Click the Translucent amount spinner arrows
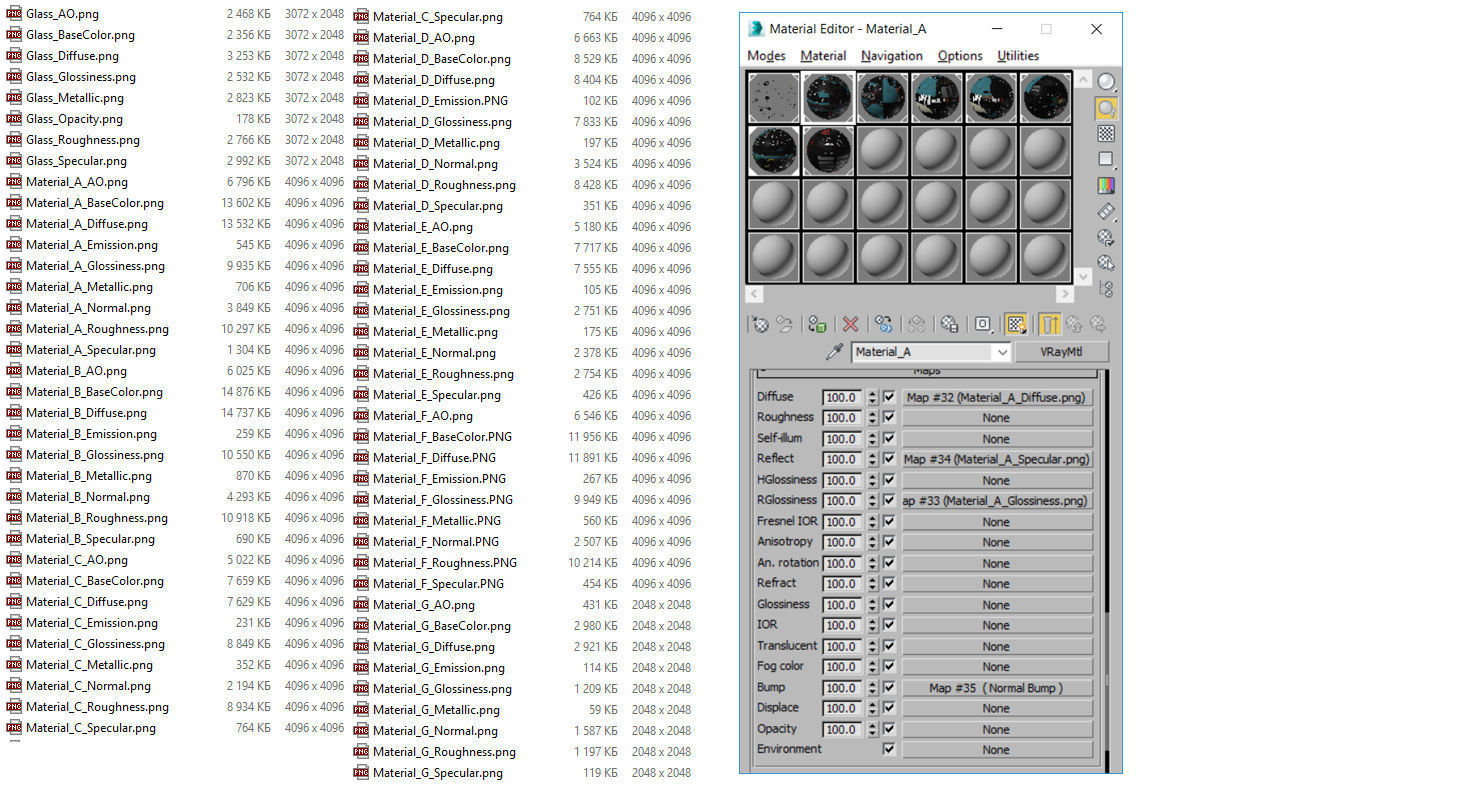This screenshot has width=1480, height=800. 872,646
